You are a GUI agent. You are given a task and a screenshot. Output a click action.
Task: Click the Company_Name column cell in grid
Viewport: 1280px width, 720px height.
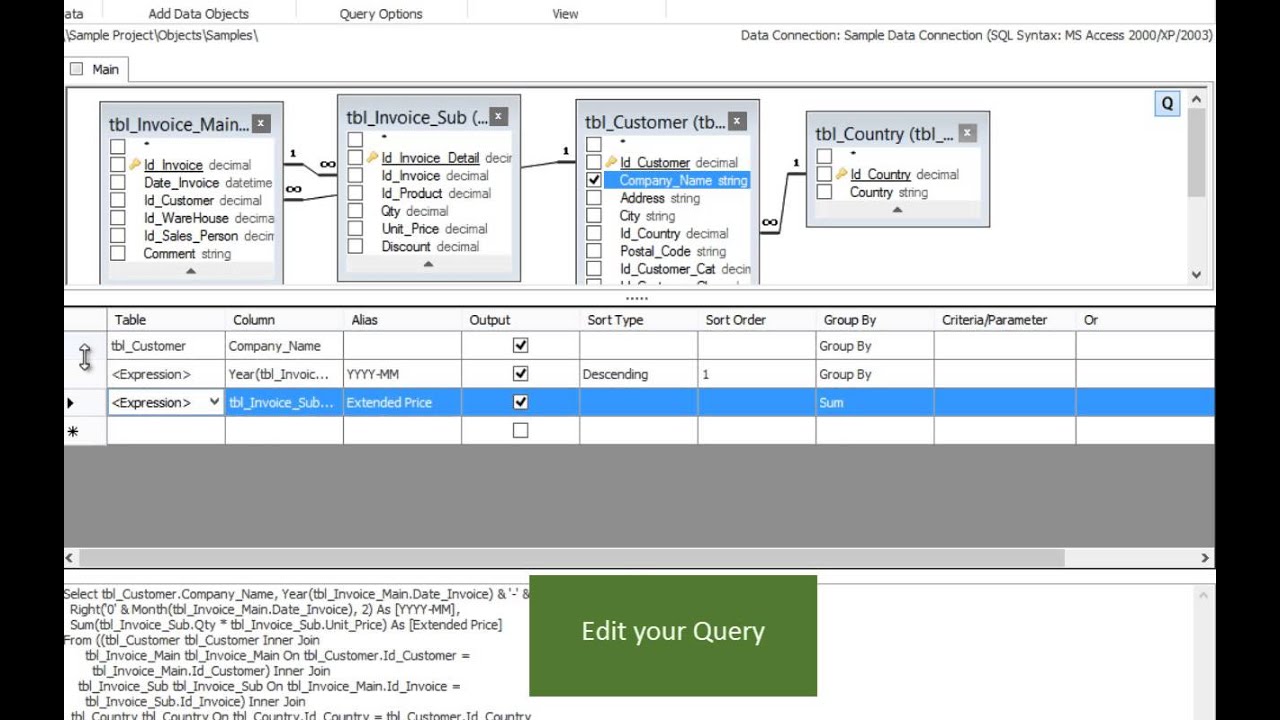click(x=284, y=345)
